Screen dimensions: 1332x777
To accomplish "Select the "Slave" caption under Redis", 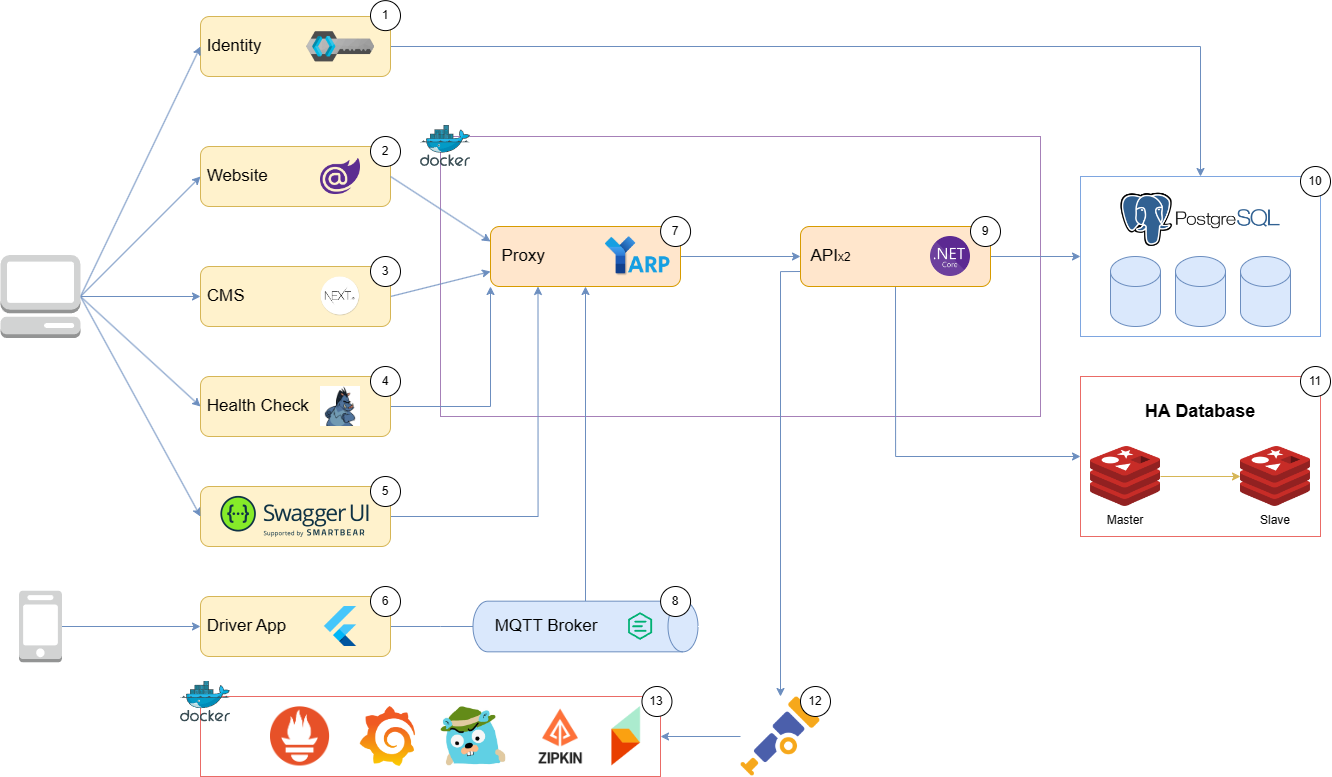I will [1275, 520].
